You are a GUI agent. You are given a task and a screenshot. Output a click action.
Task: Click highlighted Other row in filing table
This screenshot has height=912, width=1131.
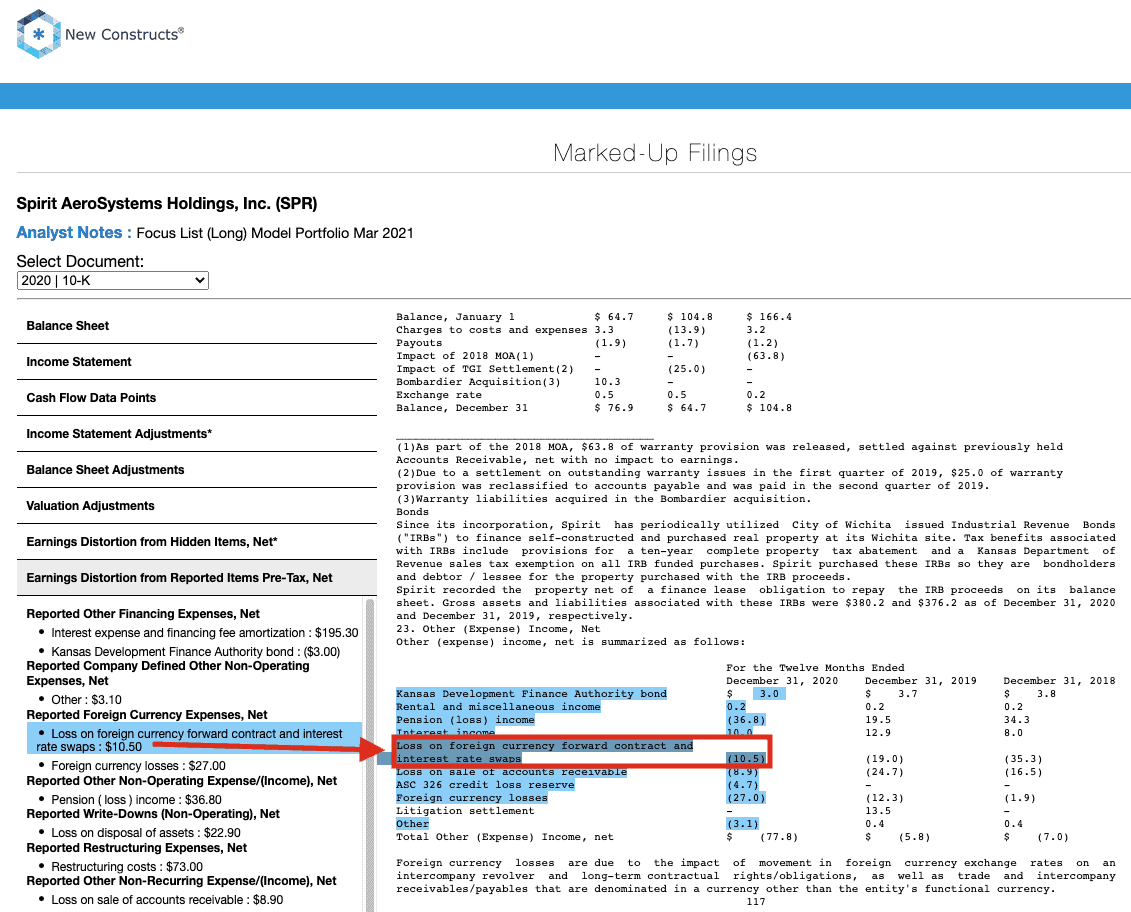[413, 824]
